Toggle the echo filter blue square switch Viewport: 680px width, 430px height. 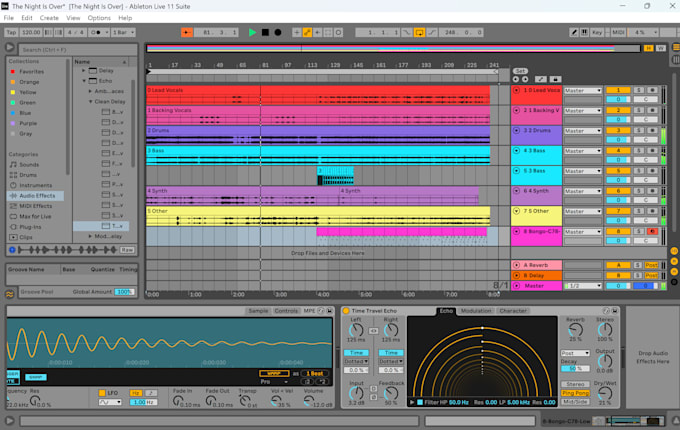pyautogui.click(x=420, y=402)
